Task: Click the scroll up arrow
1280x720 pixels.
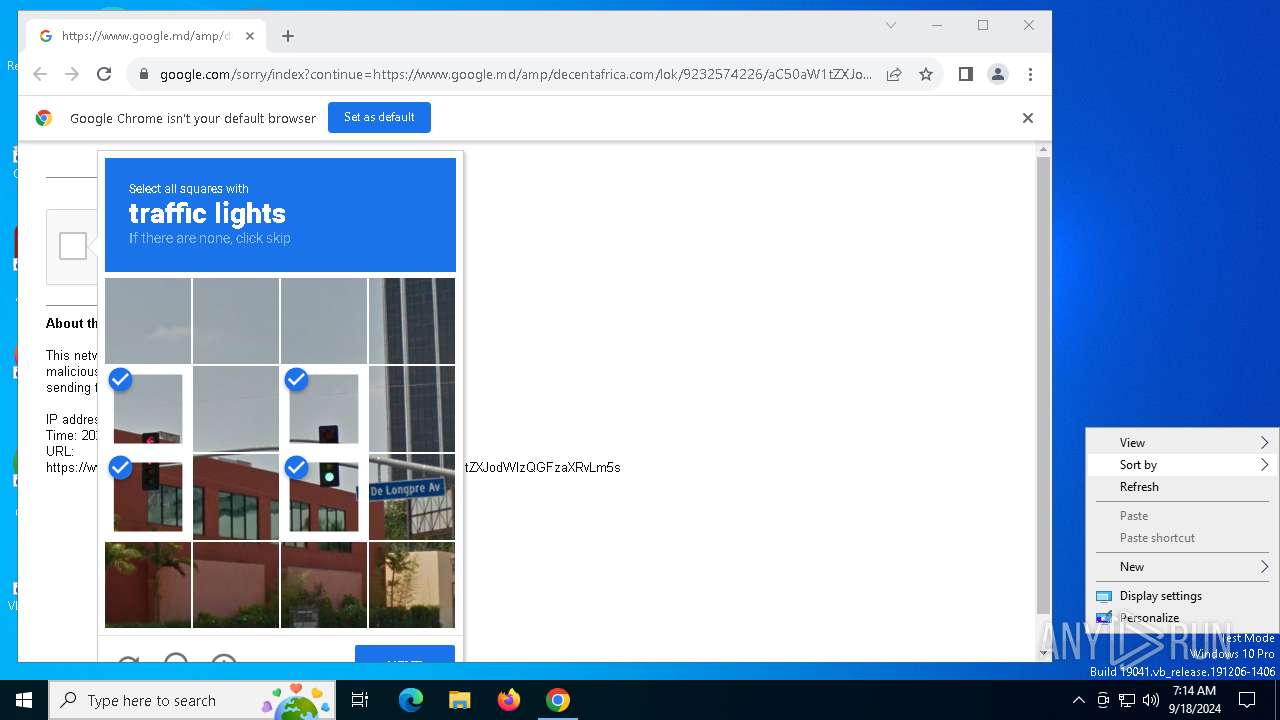Action: [x=1043, y=149]
